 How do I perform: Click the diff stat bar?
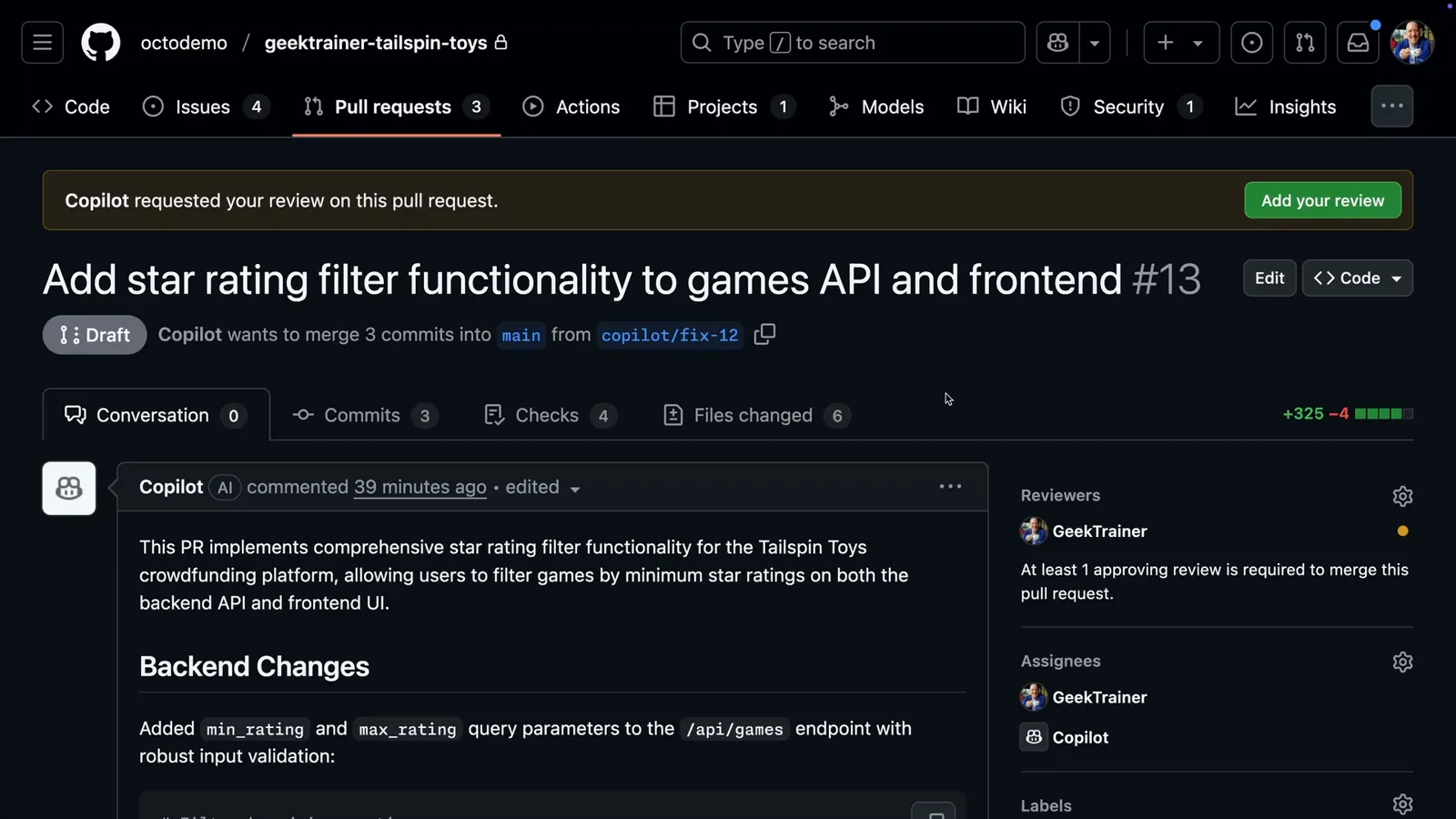coord(1383,414)
